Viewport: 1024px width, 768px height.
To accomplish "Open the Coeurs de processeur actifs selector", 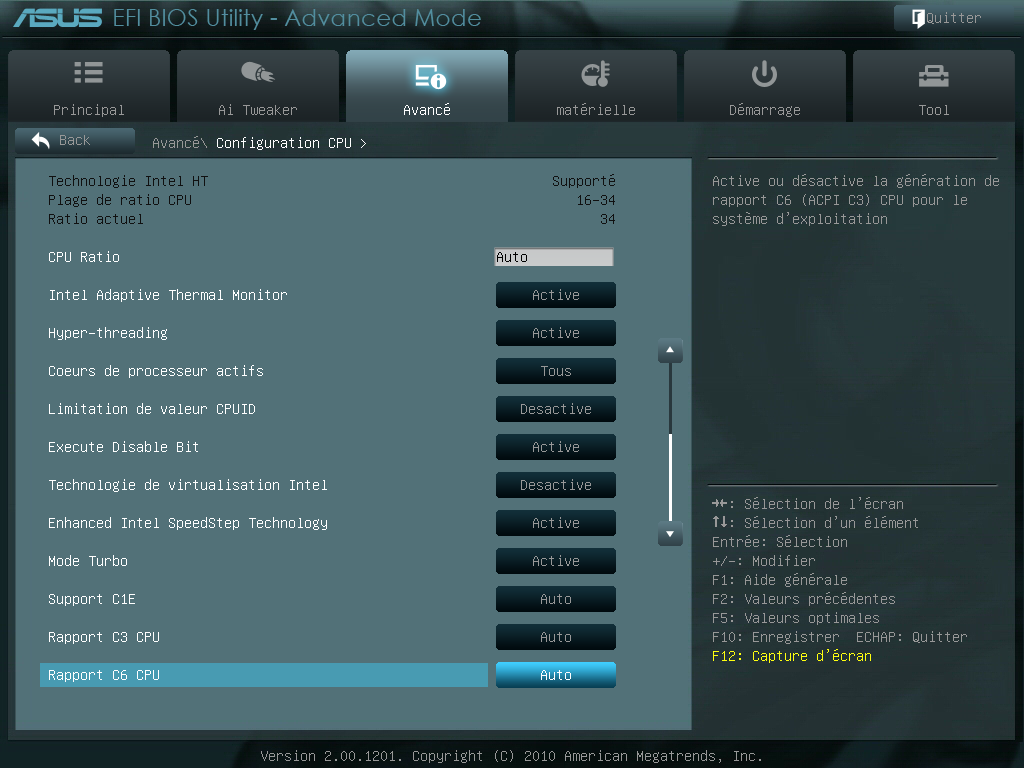I will pos(555,371).
